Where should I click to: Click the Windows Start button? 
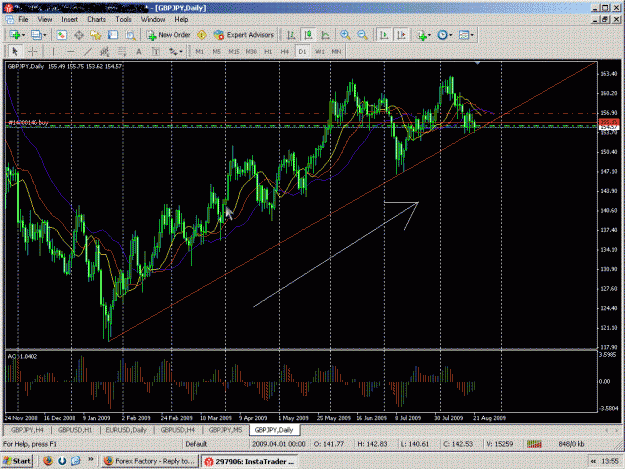(x=17, y=461)
